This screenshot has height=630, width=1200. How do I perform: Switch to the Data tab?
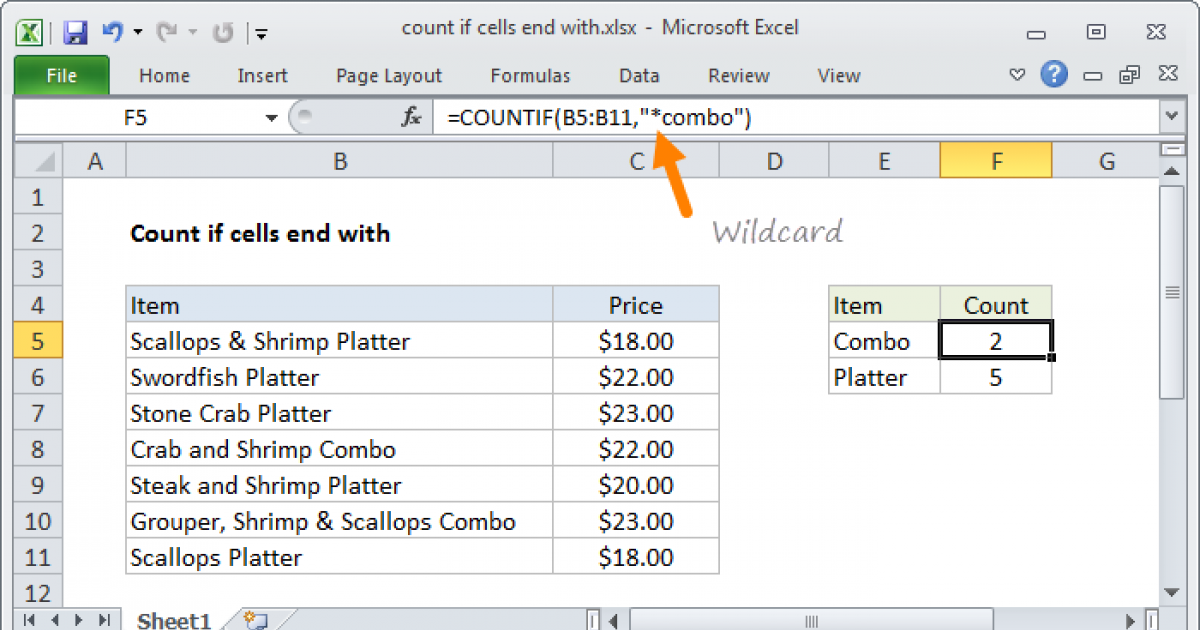pyautogui.click(x=639, y=76)
